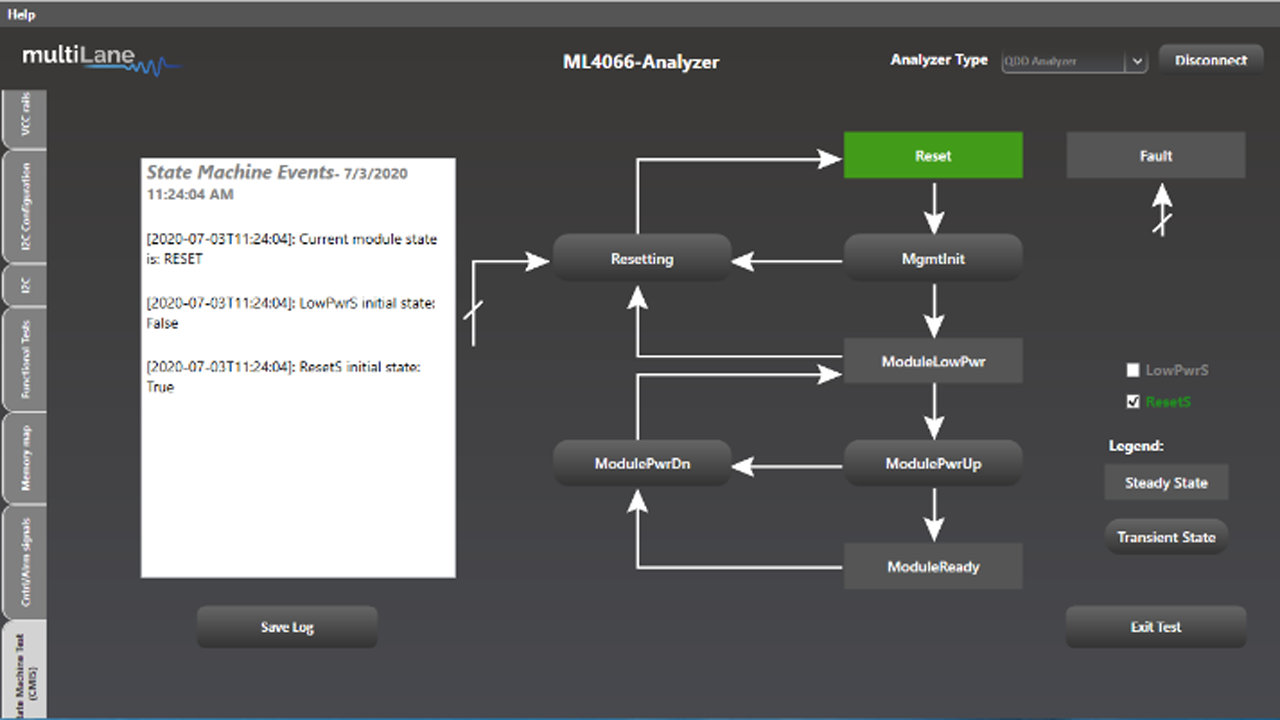
Task: Go to the Memory map tab
Action: coord(24,458)
